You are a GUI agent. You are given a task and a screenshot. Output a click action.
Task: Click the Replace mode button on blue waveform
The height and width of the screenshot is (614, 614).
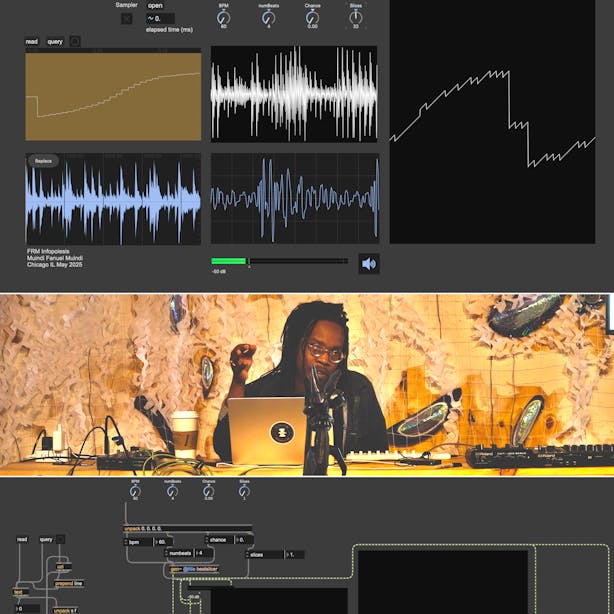[43, 160]
